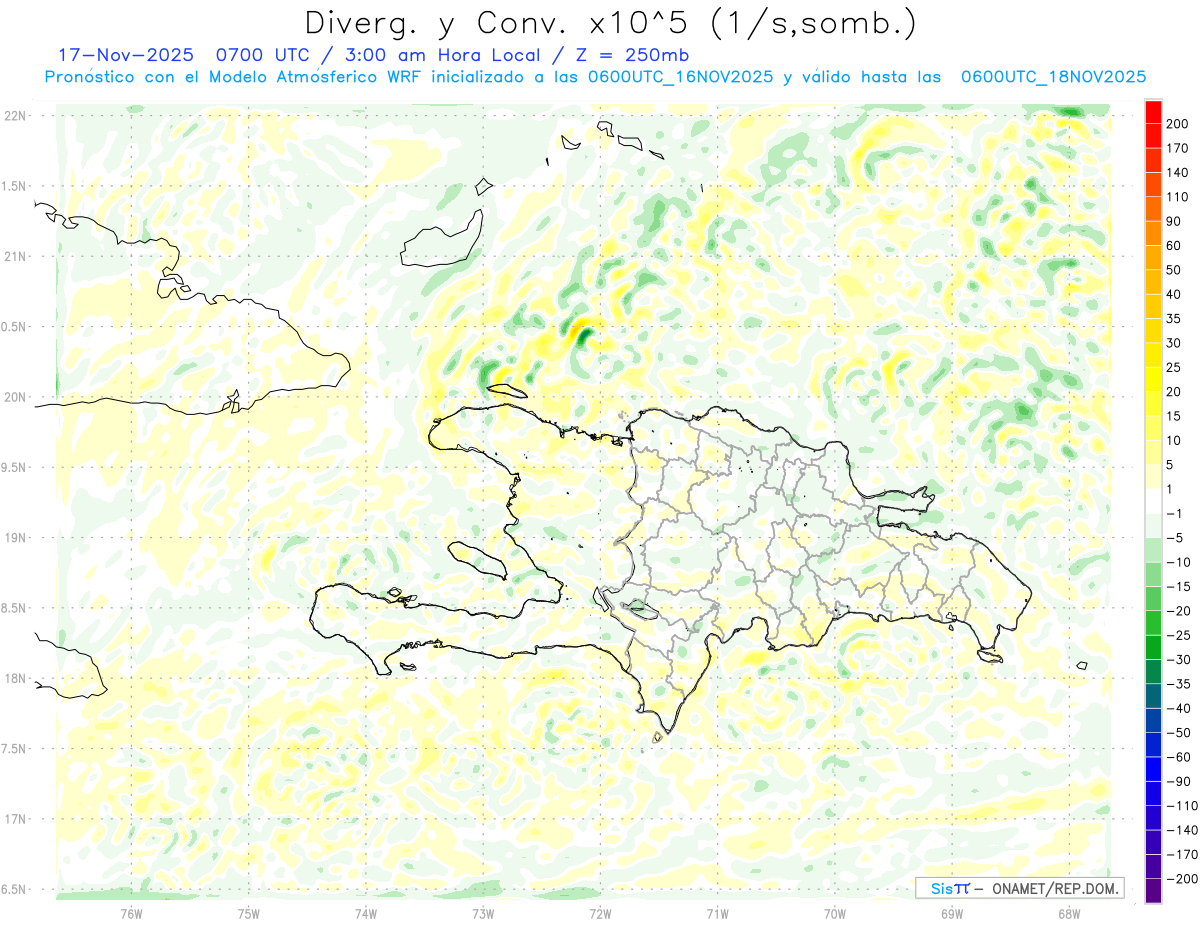Click the '72W' longitude label
The image size is (1200, 927).
click(600, 914)
